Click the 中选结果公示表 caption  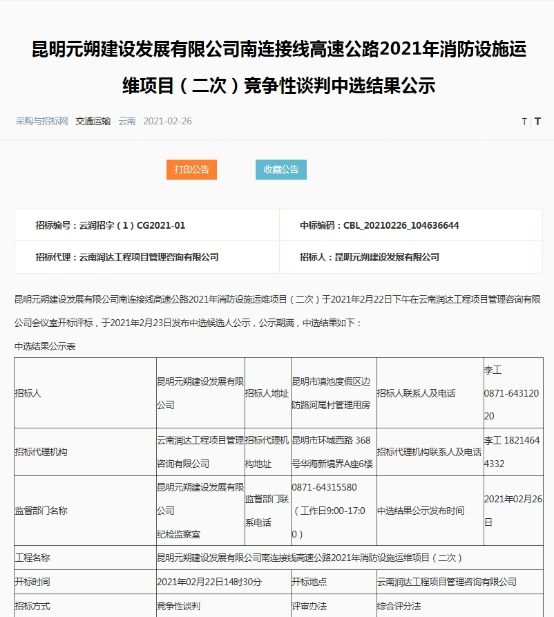[x=45, y=346]
